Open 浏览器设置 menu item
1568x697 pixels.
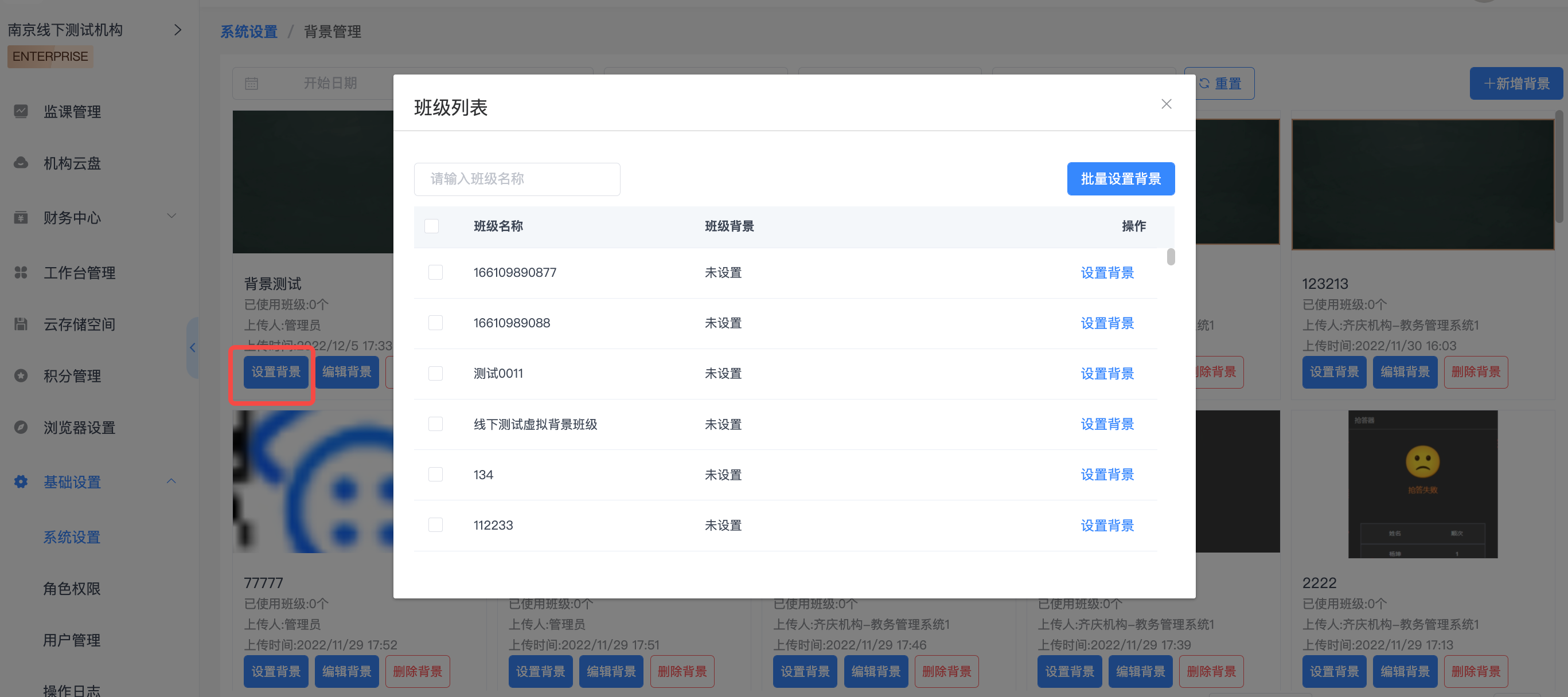coord(79,428)
